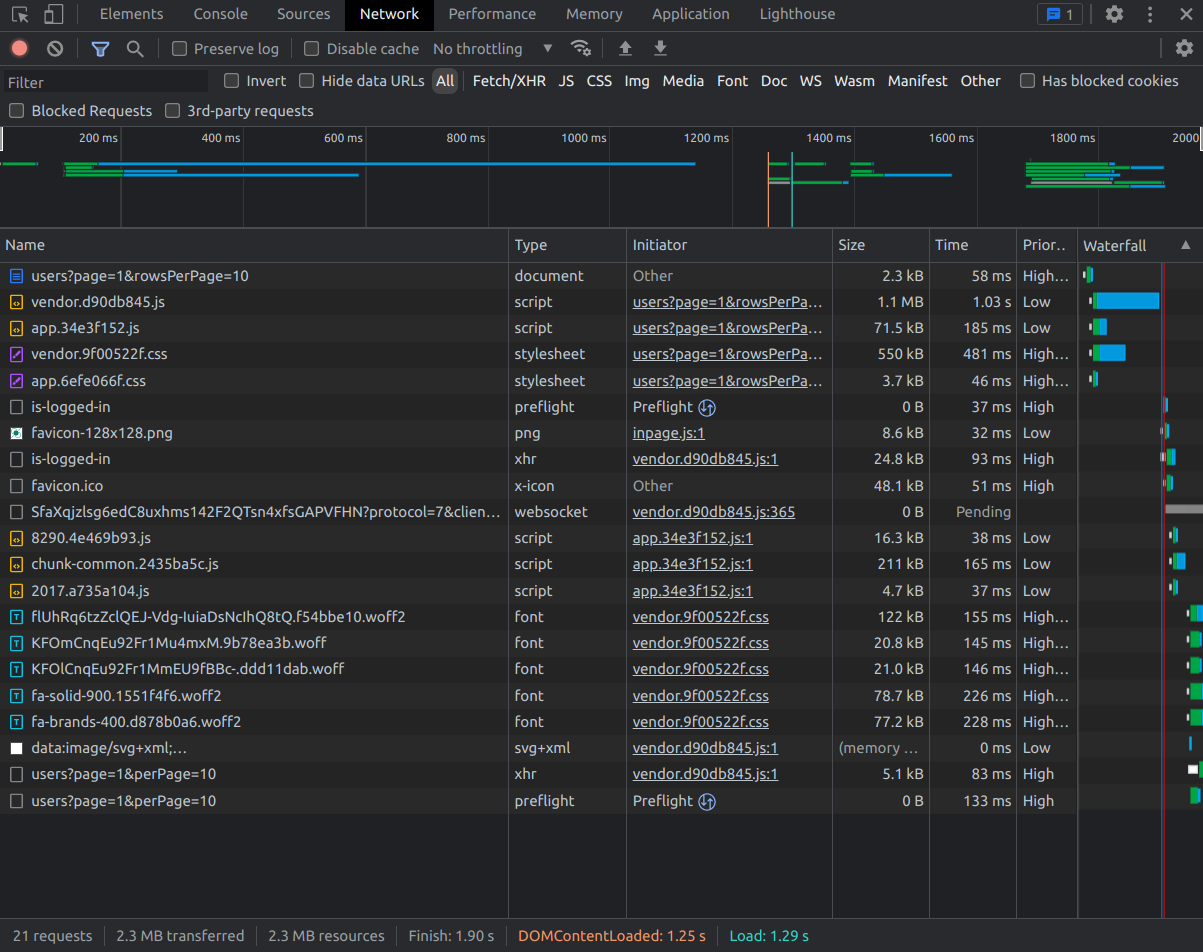
Task: Open the network search panel
Action: tap(135, 48)
